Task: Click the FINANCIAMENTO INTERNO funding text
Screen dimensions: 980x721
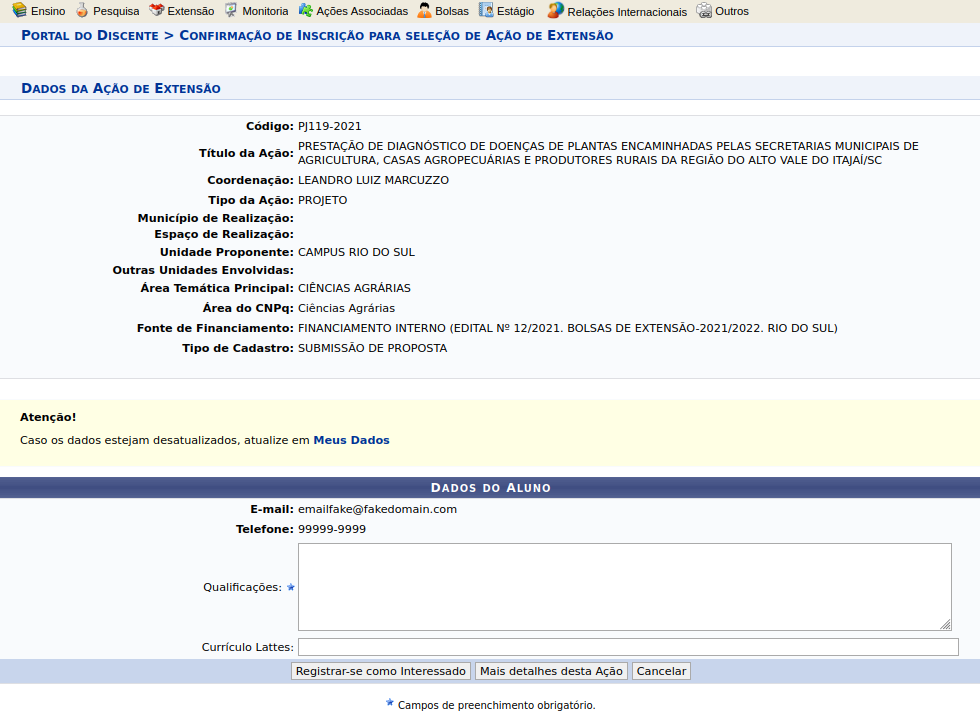Action: click(568, 328)
